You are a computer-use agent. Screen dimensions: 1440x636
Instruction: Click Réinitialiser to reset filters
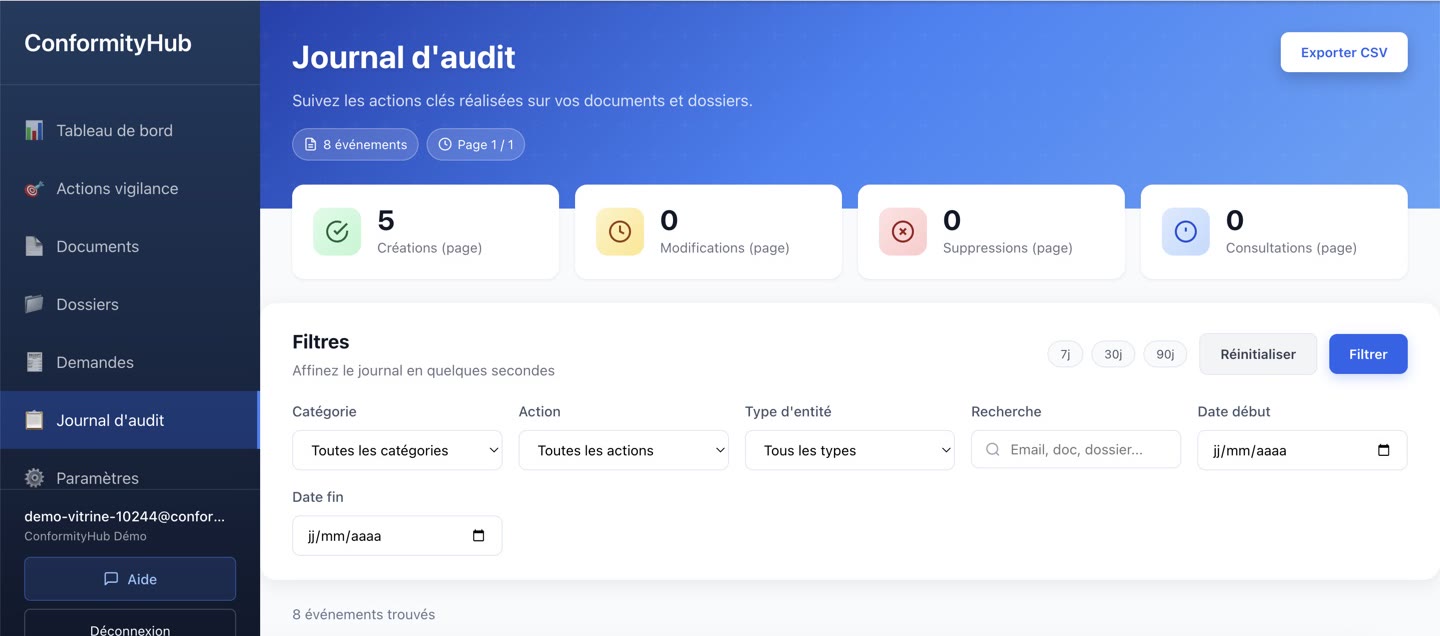[1258, 354]
